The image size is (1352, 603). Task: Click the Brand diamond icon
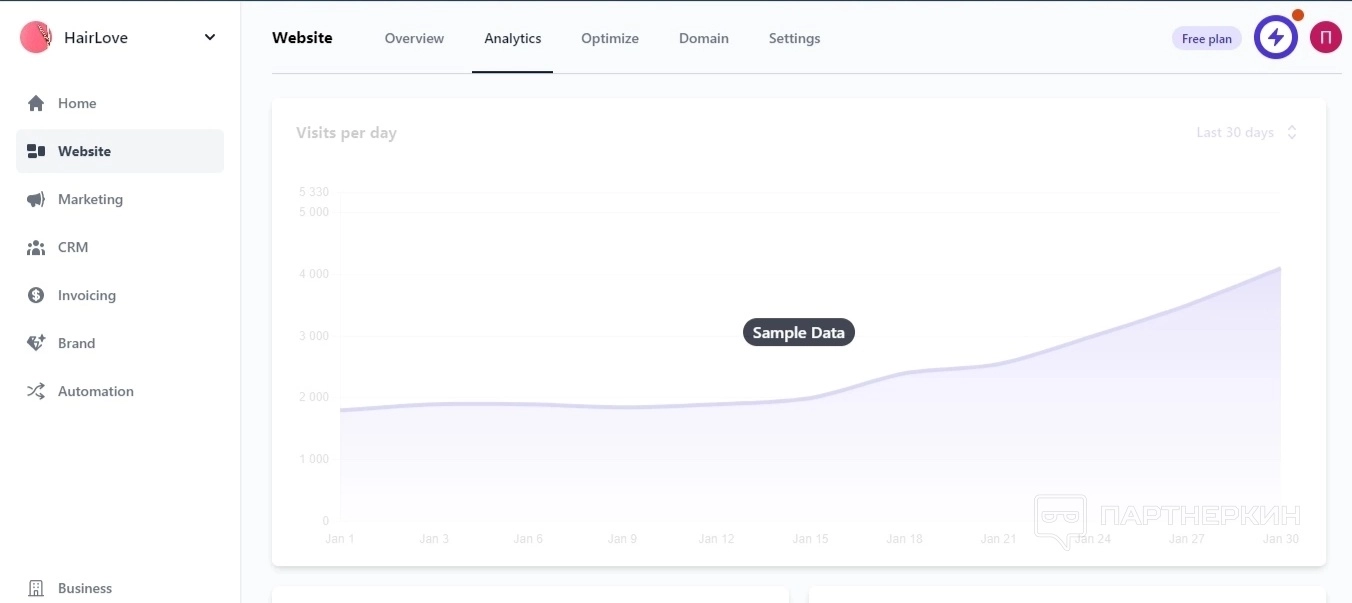pos(36,343)
